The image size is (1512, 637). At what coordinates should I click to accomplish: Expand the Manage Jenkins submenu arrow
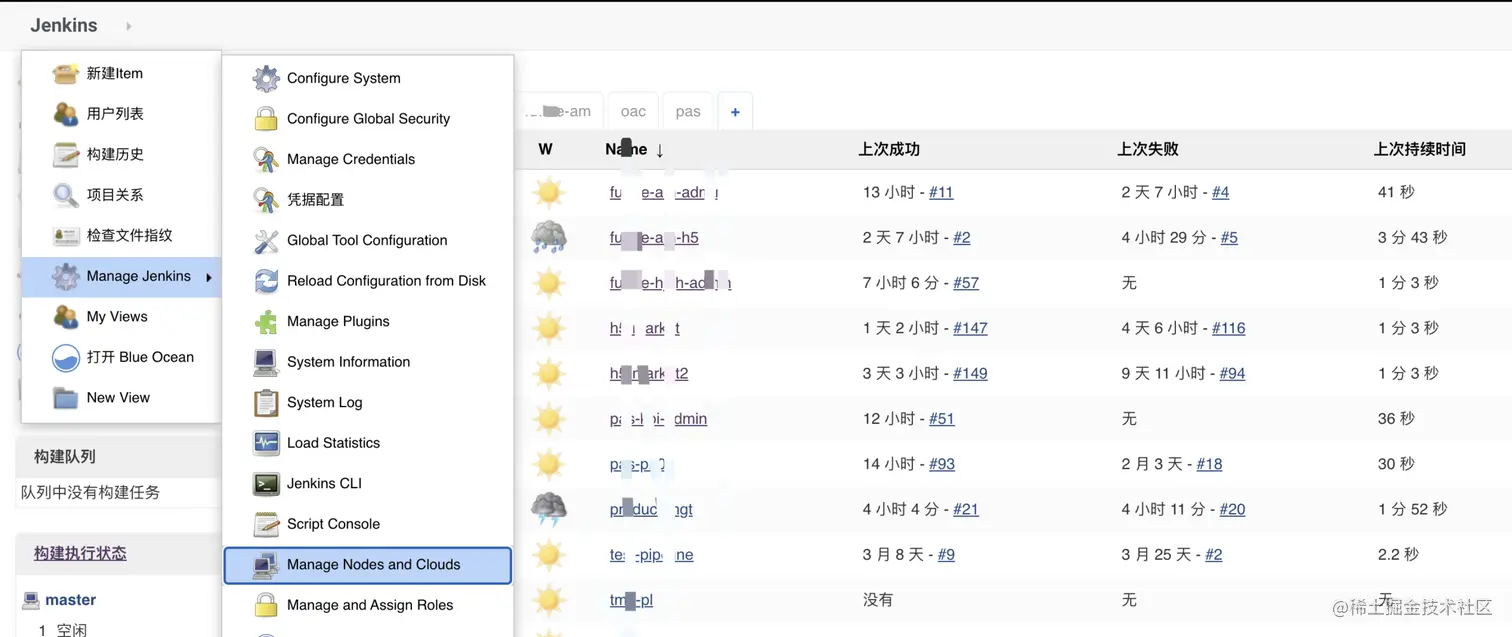209,277
